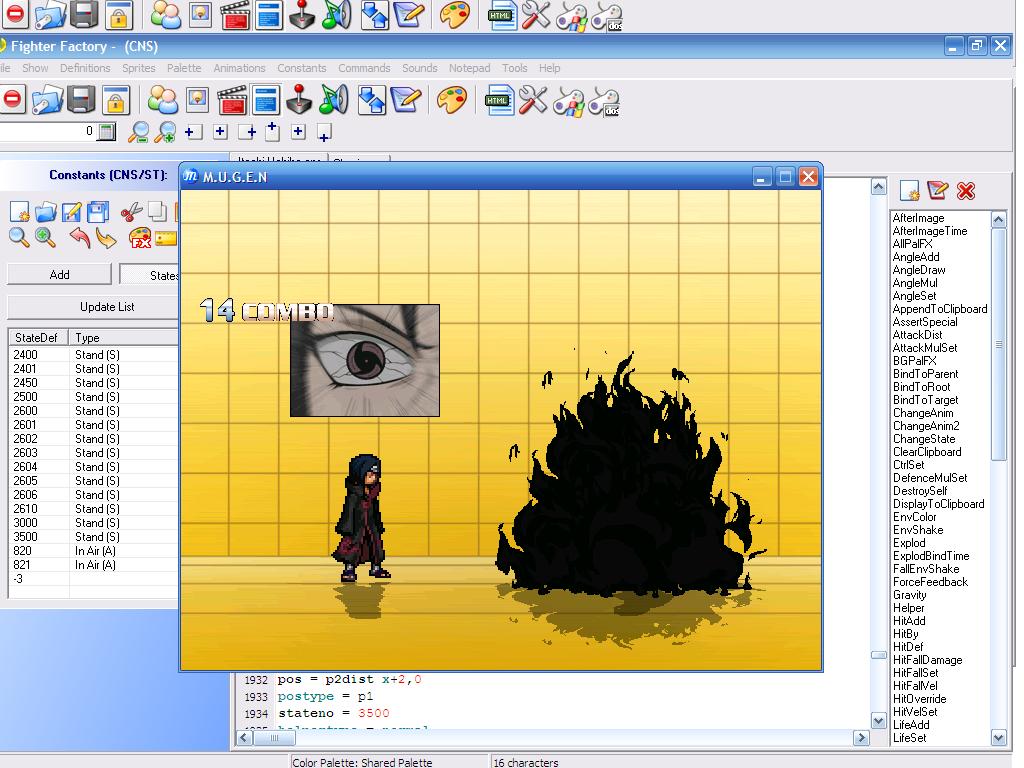
Task: Open Notepad pencil icon under the menu bar
Action: click(406, 100)
